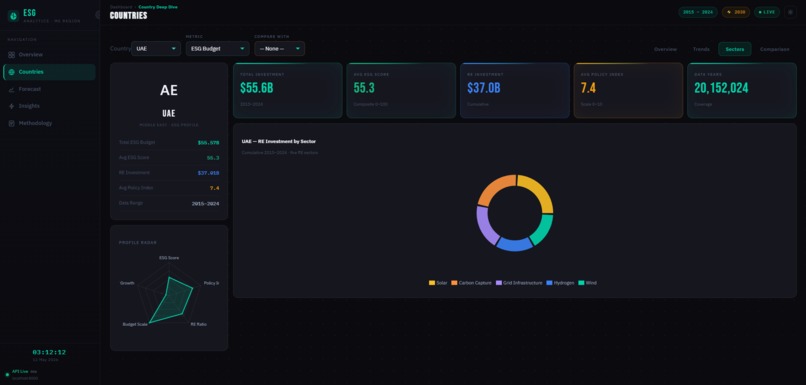Click the Countries globe icon in the sidebar
Image resolution: width=806 pixels, height=385 pixels.
point(11,72)
